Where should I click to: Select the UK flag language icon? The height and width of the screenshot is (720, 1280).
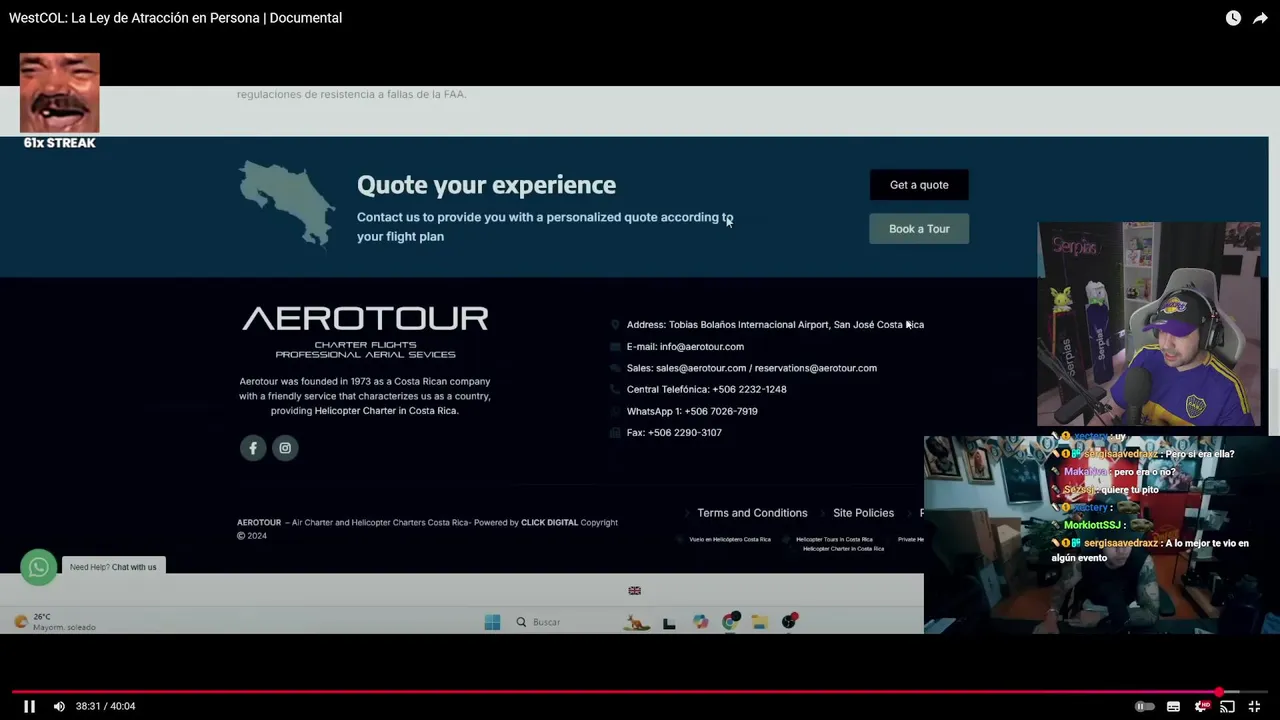click(x=634, y=591)
